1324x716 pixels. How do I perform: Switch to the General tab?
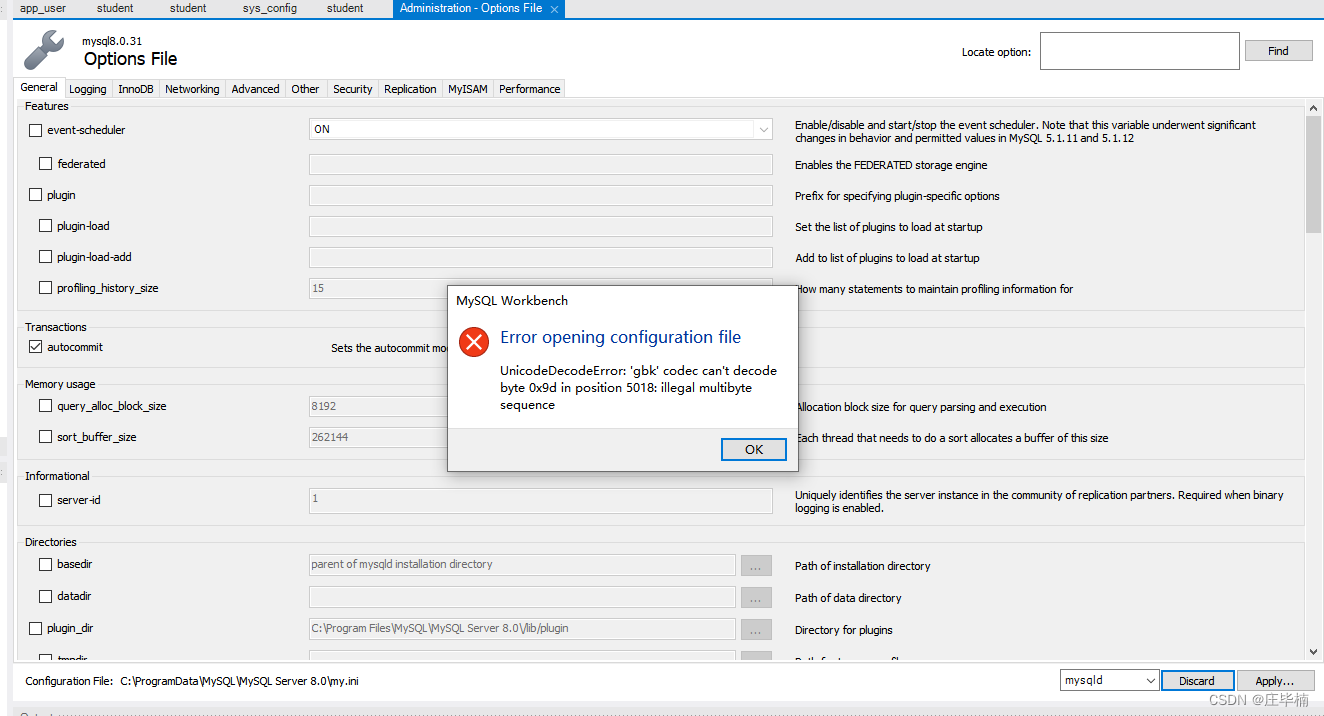(40, 88)
